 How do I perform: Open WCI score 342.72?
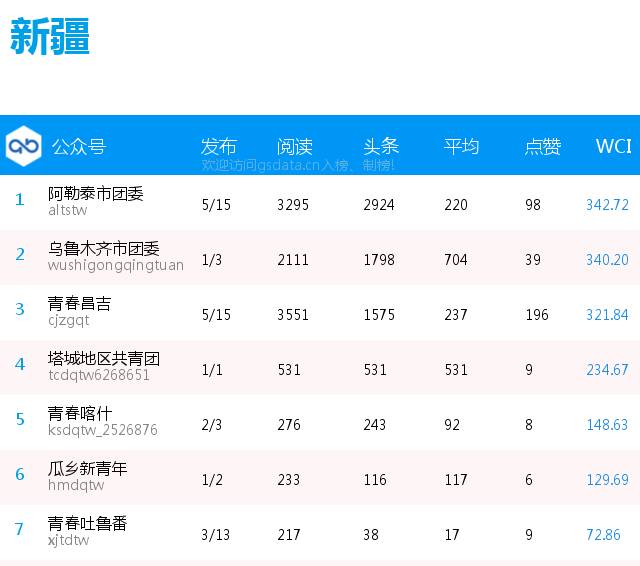point(607,204)
